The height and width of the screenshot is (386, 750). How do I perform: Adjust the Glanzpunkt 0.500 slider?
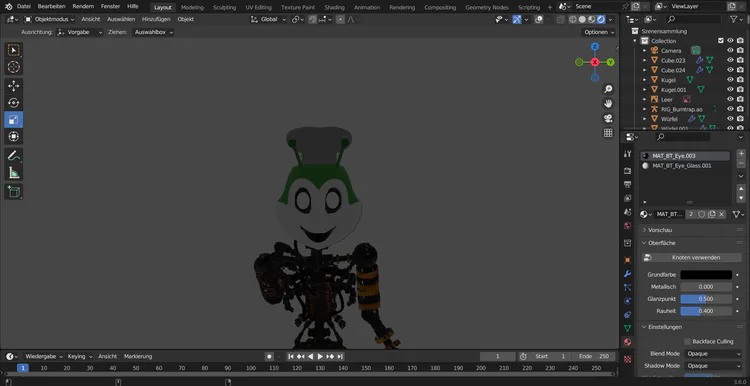click(706, 299)
